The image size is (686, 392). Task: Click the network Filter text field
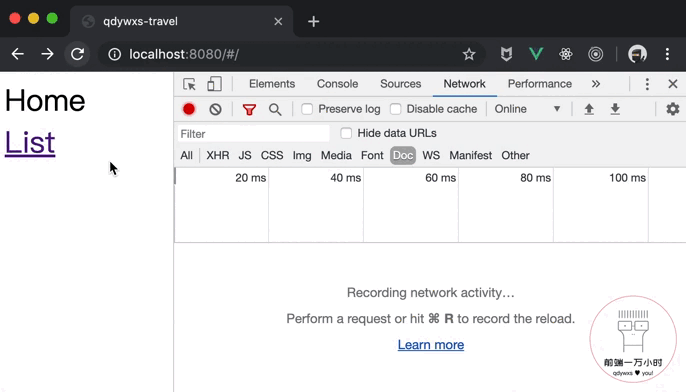point(254,133)
